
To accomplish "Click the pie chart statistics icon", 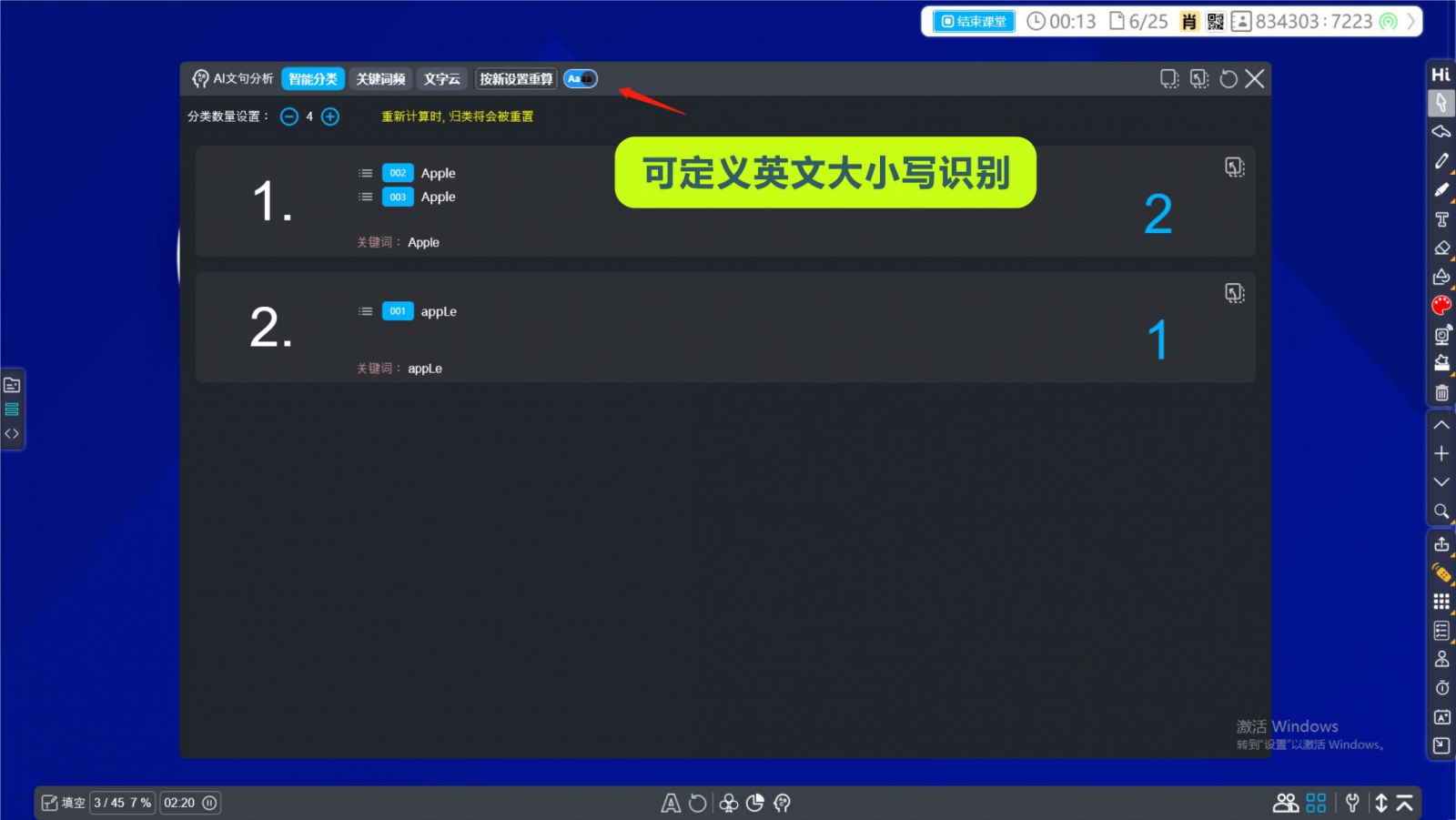I will coord(754,803).
